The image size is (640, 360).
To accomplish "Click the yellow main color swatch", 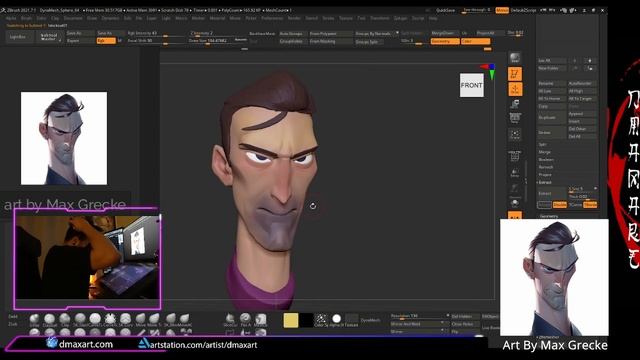I will [x=291, y=320].
